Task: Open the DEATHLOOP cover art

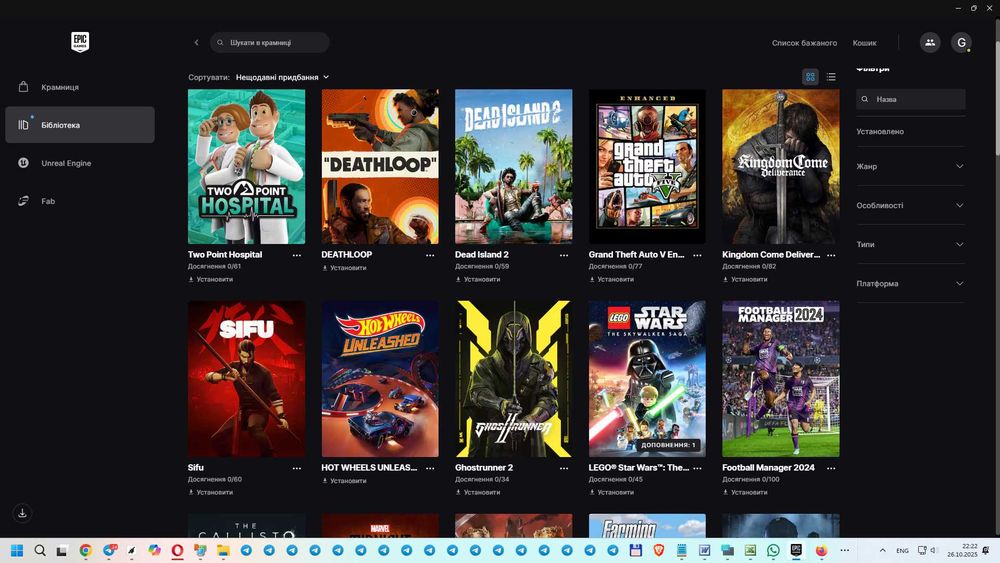Action: coord(380,166)
